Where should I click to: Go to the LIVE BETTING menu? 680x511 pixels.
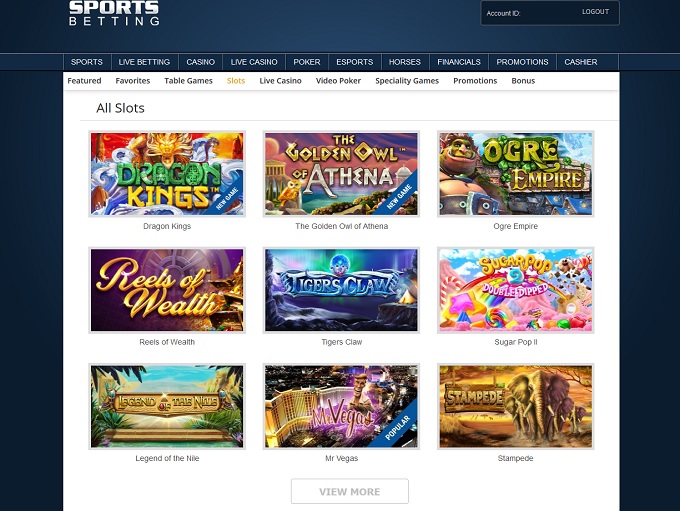click(144, 62)
